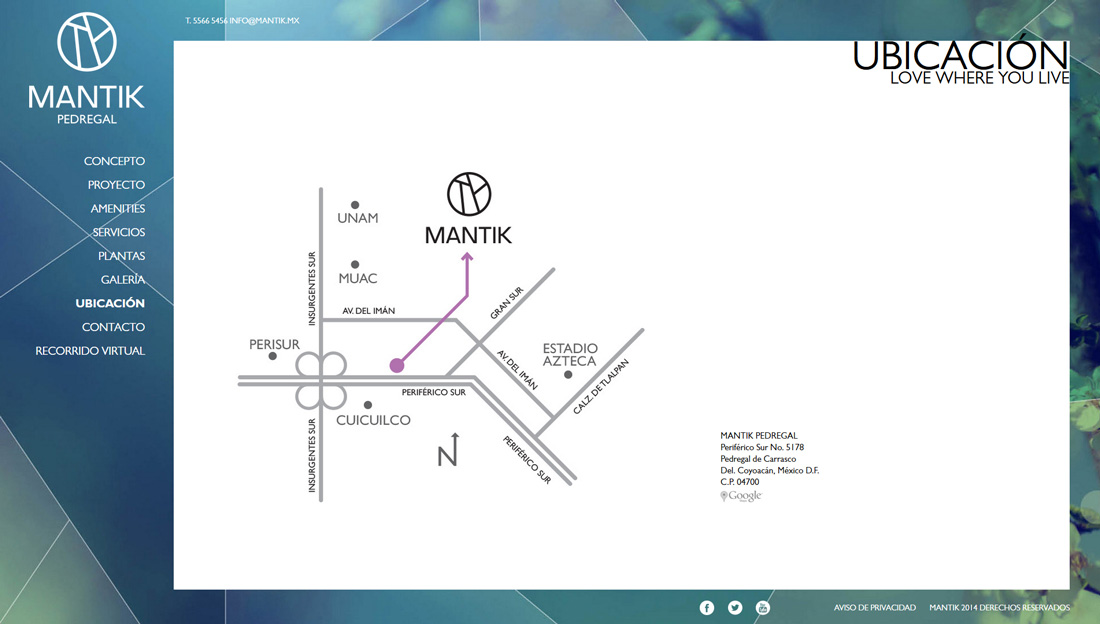Select the Ubicación menu item

(110, 303)
